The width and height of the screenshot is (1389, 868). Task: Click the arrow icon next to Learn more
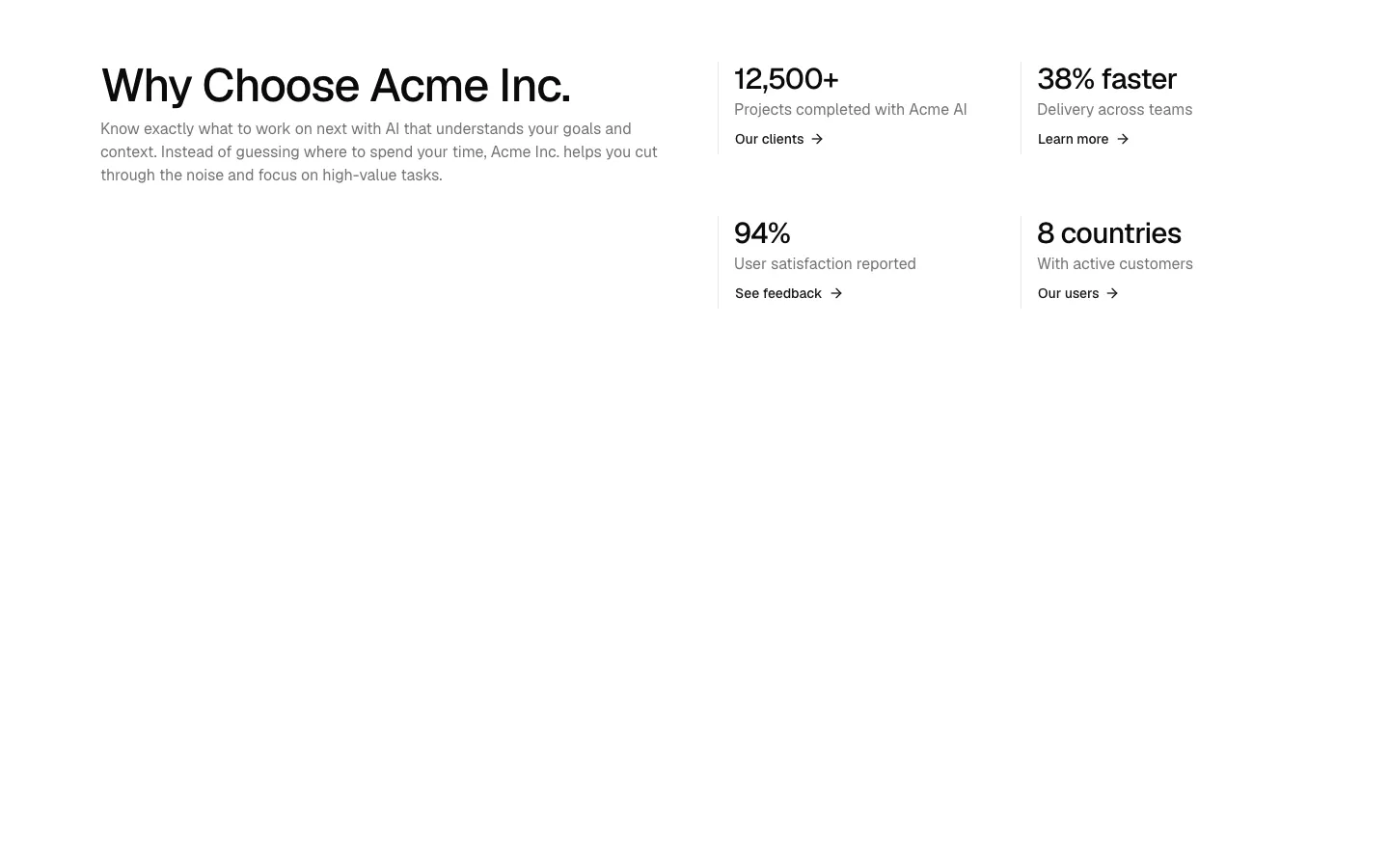(1123, 139)
